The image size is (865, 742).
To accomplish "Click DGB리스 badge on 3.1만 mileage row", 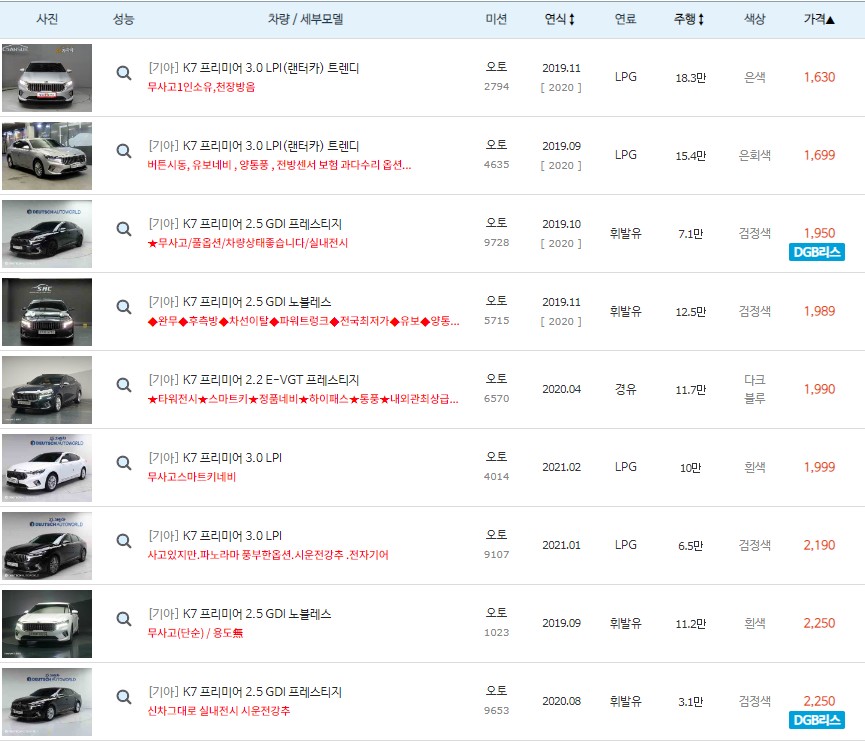I will 816,720.
